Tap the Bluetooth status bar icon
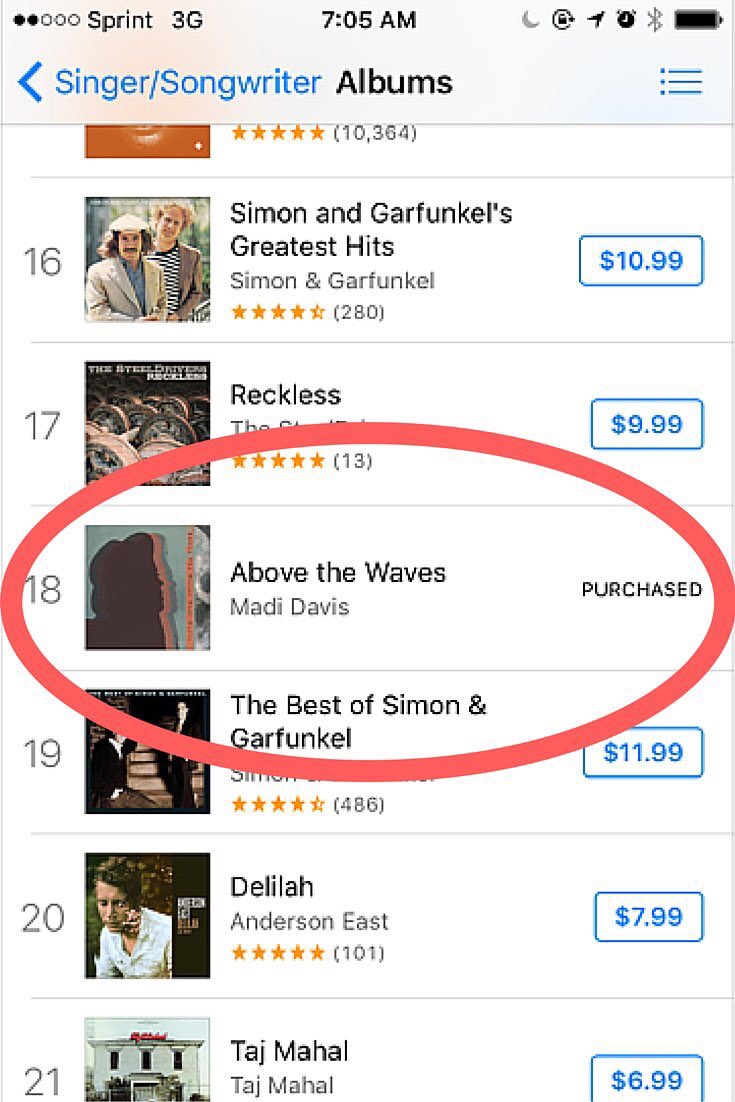This screenshot has height=1102, width=735. point(654,20)
